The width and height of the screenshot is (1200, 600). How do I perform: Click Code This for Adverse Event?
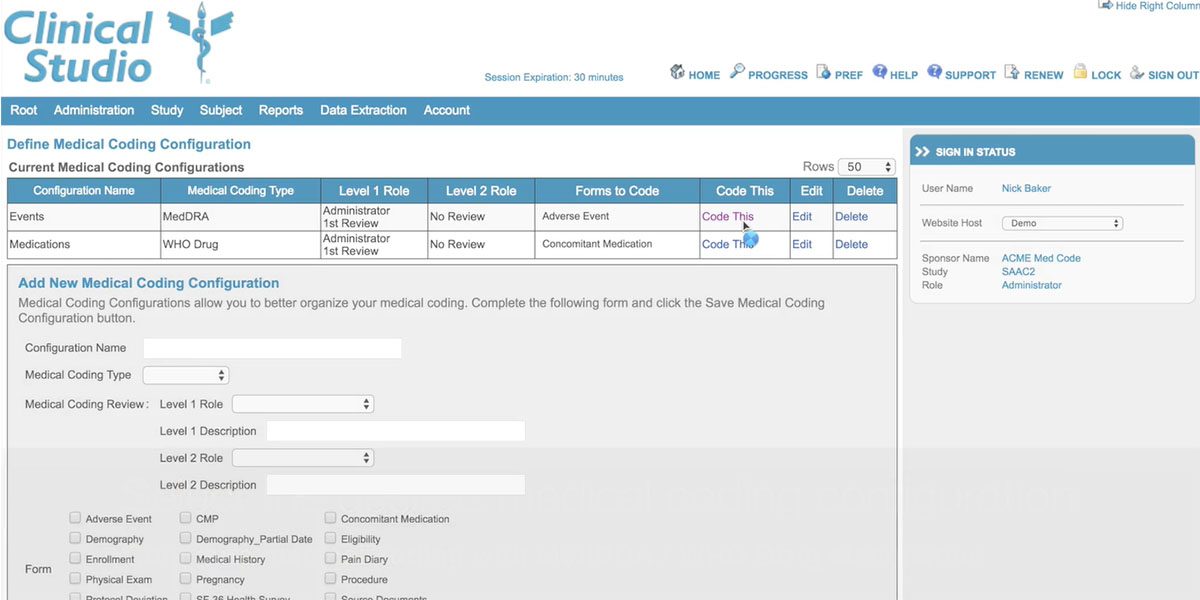[727, 215]
